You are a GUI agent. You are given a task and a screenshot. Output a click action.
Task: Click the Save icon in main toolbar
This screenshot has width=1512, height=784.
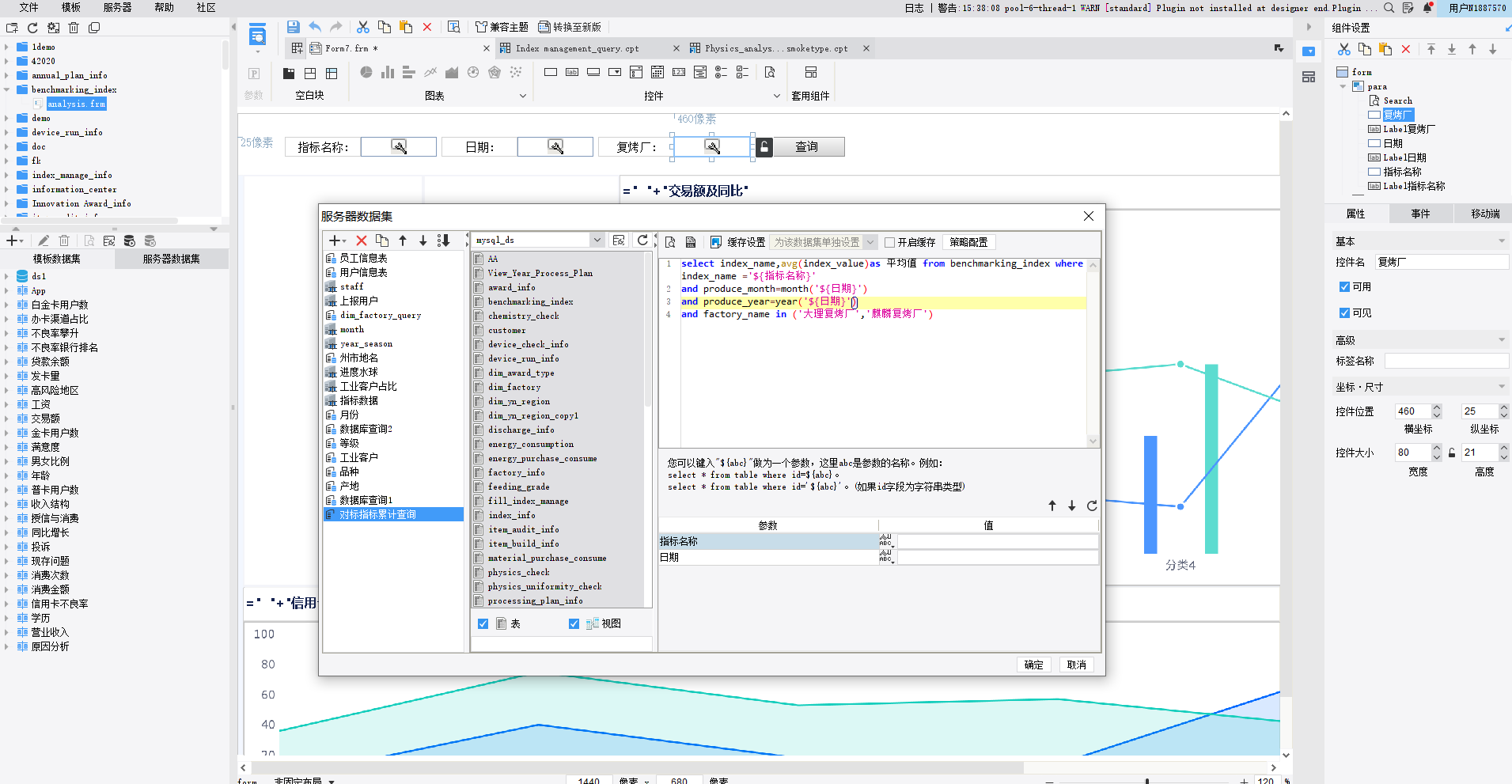(x=293, y=26)
